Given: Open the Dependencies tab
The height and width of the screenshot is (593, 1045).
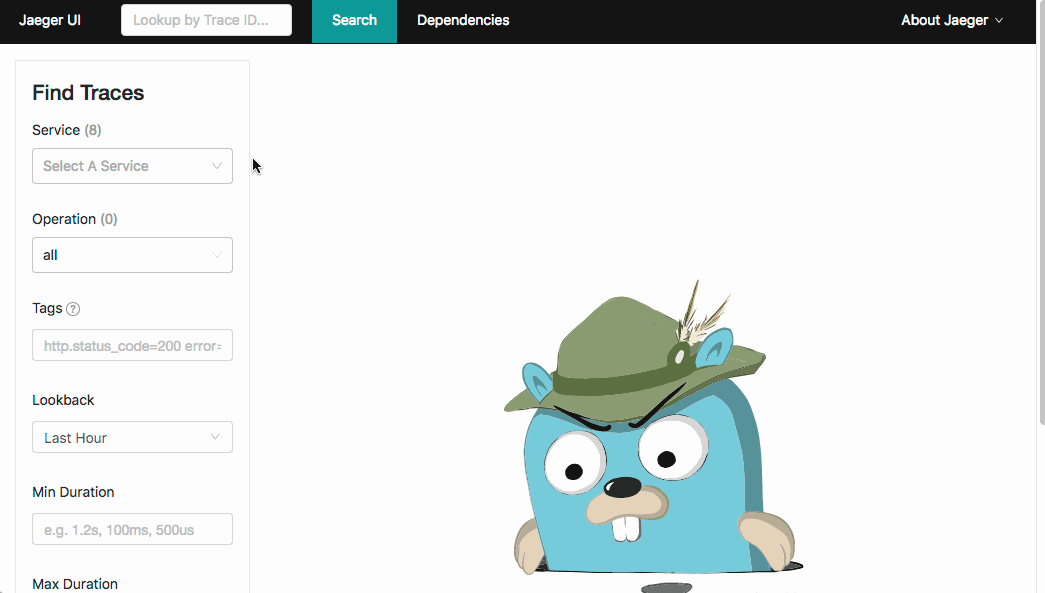Looking at the screenshot, I should click(463, 21).
